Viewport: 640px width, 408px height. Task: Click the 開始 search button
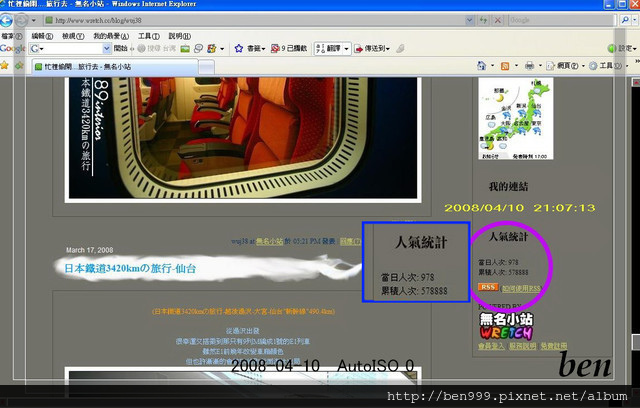pyautogui.click(x=120, y=49)
